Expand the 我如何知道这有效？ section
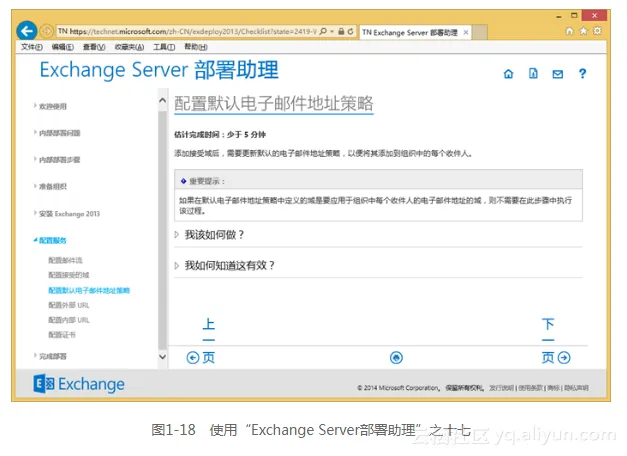This screenshot has height=456, width=627. coord(229,265)
